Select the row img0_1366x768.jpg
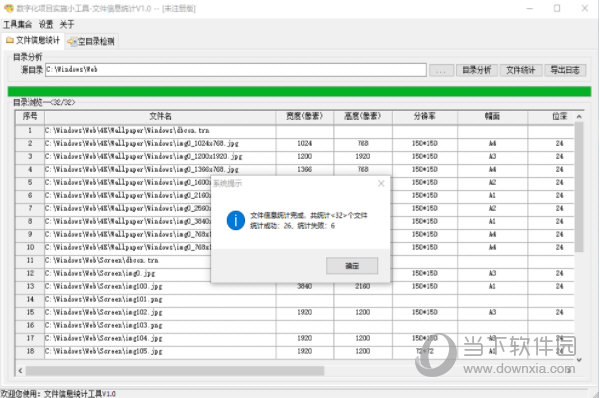Viewport: 600px width, 398px height. (x=295, y=170)
